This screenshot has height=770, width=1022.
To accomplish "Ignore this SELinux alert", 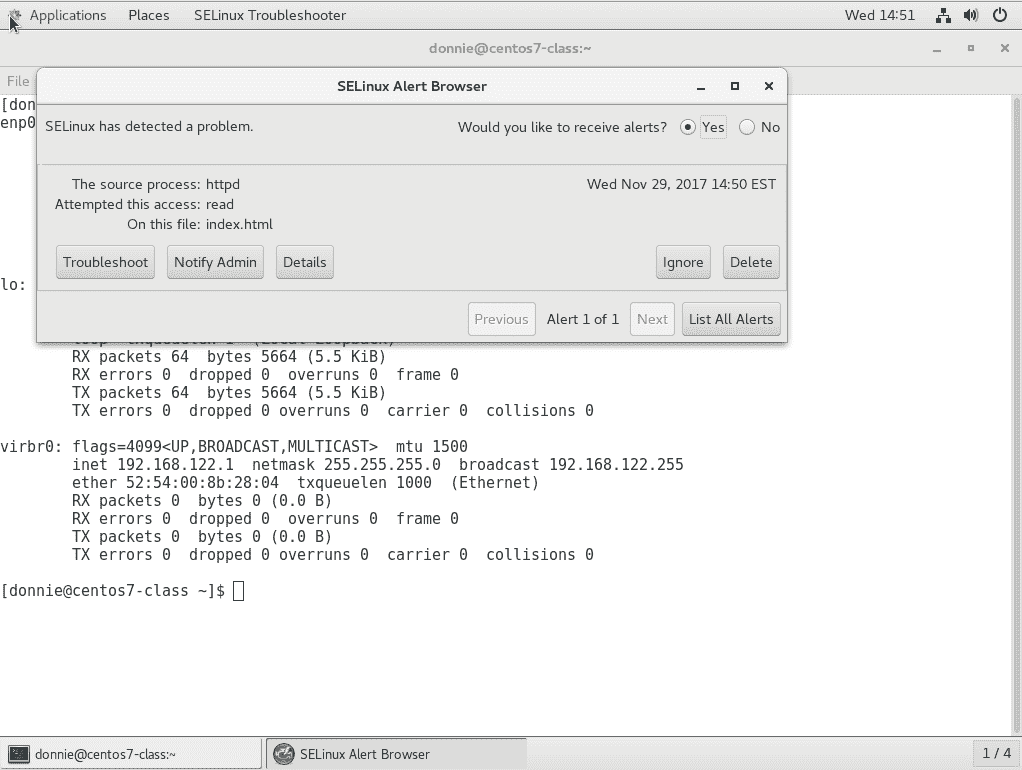I will pyautogui.click(x=683, y=262).
